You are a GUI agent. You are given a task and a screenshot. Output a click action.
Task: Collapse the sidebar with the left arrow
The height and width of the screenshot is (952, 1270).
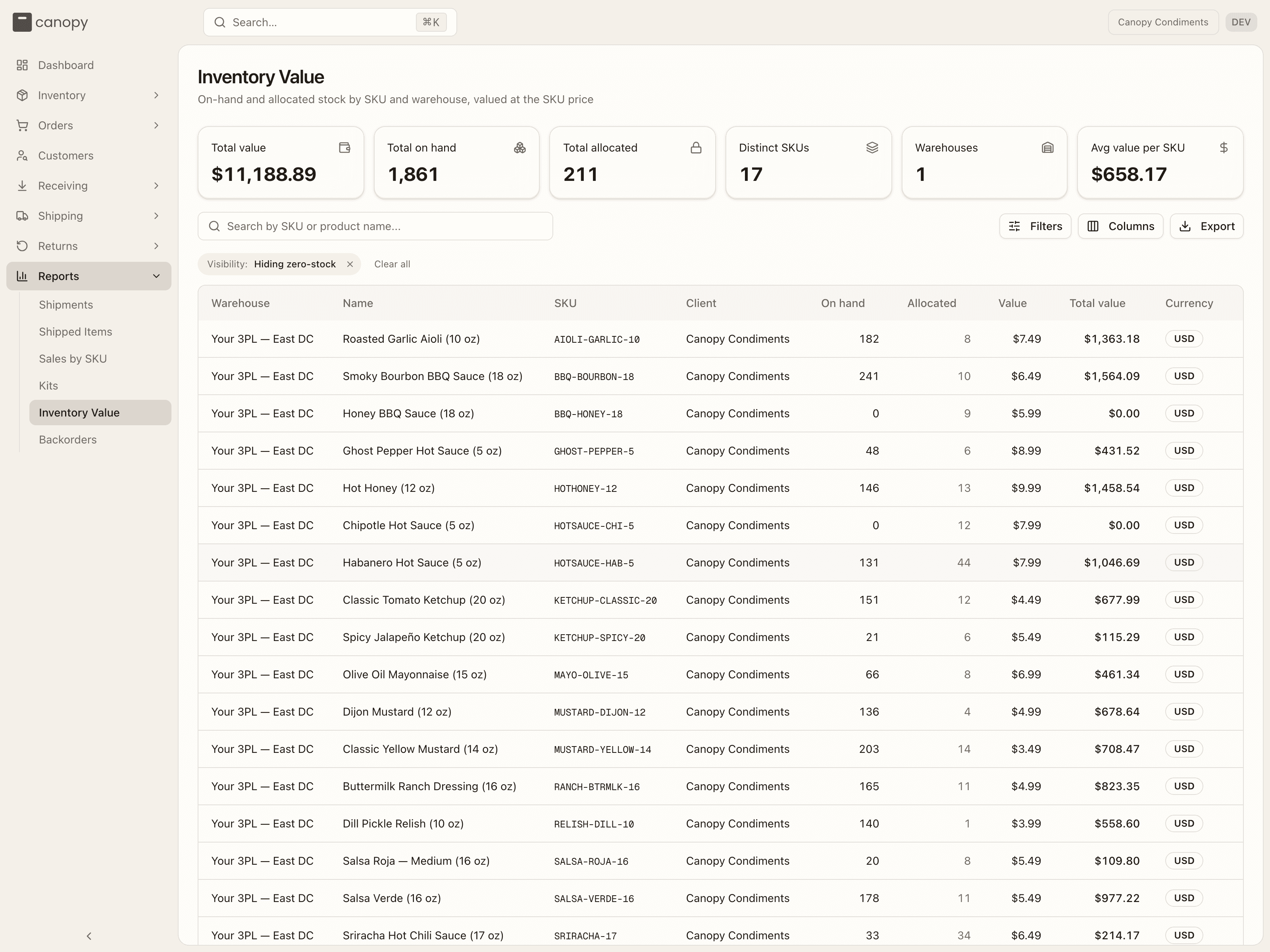[89, 936]
